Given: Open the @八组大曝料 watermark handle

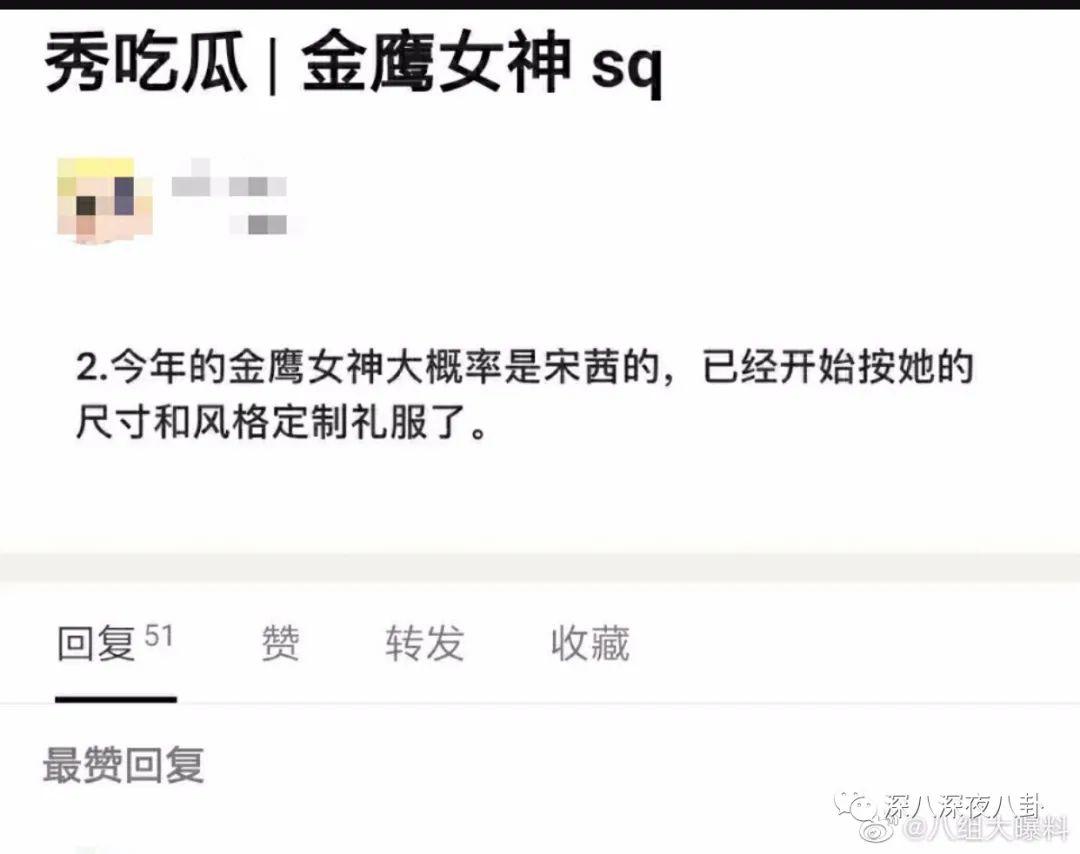Looking at the screenshot, I should (986, 829).
